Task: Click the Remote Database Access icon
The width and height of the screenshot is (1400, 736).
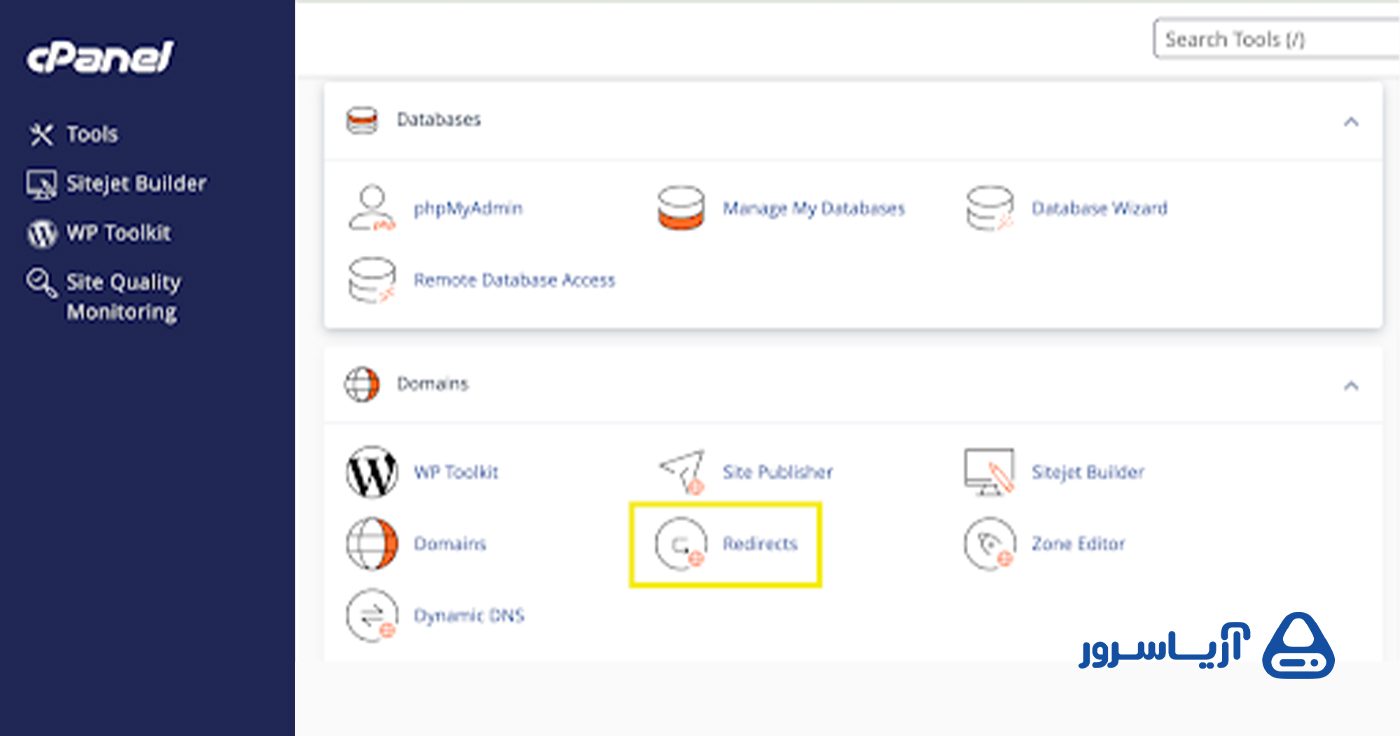Action: (372, 280)
